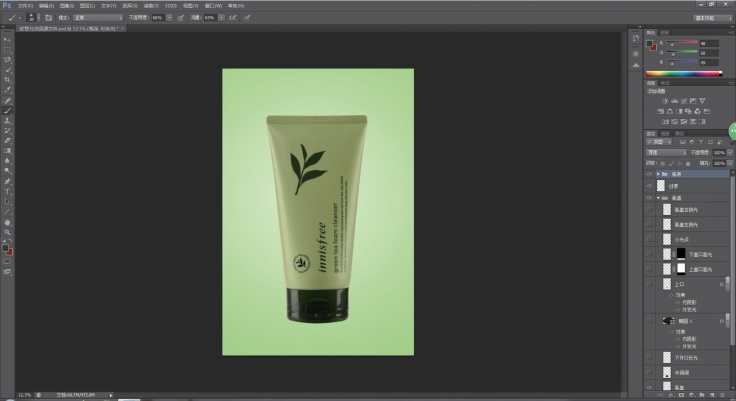Show the 上盖口遮光 layer visibility box
This screenshot has height=401, width=736.
point(649,269)
